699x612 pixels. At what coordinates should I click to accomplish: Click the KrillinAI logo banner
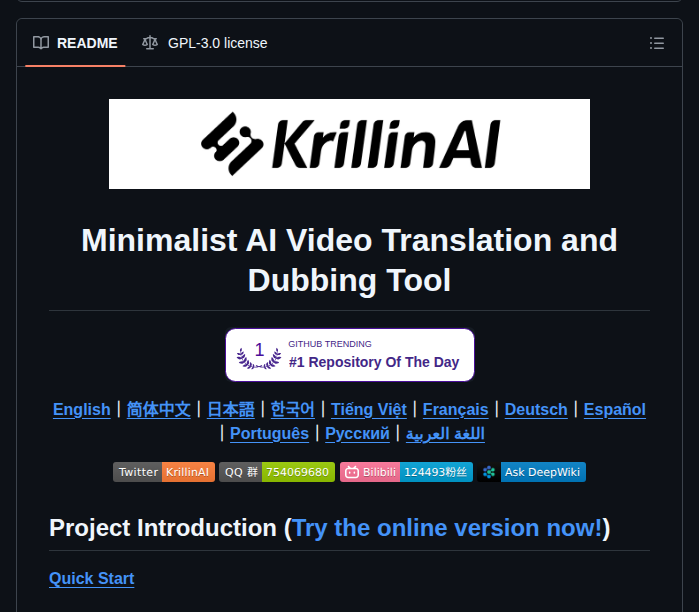tap(350, 144)
